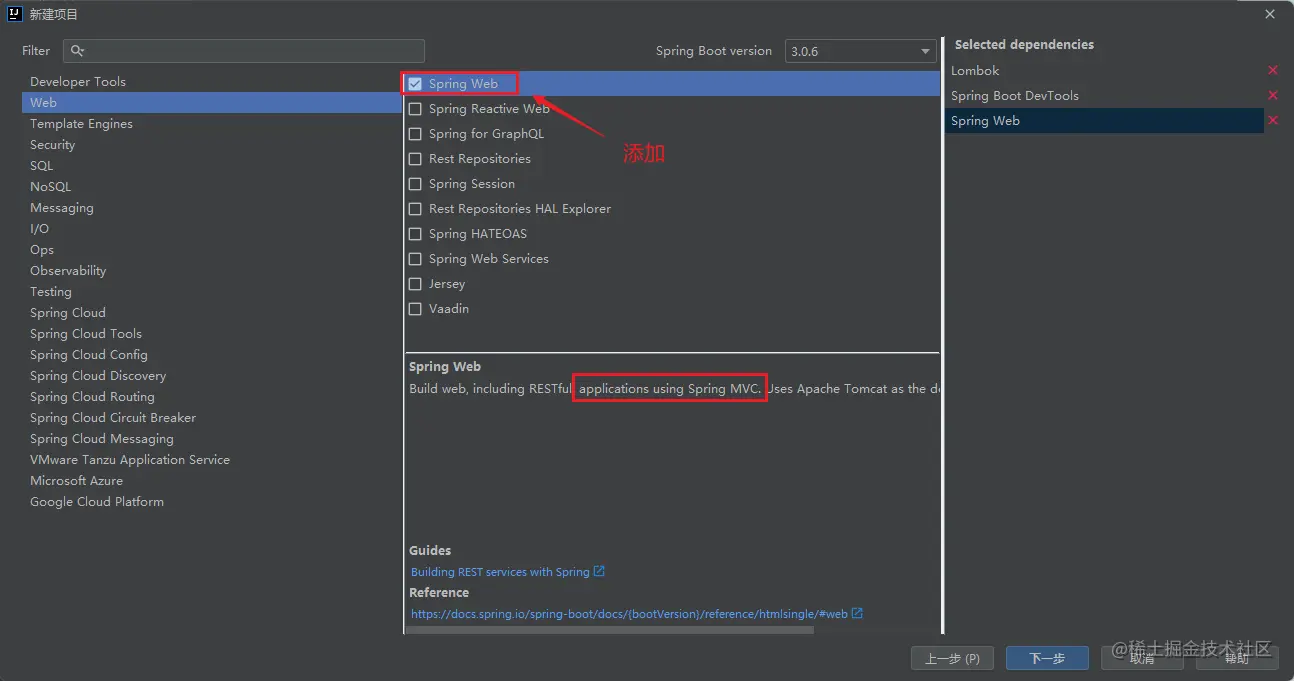Close the 新建项目 dialog window
The width and height of the screenshot is (1294, 681).
point(1270,14)
